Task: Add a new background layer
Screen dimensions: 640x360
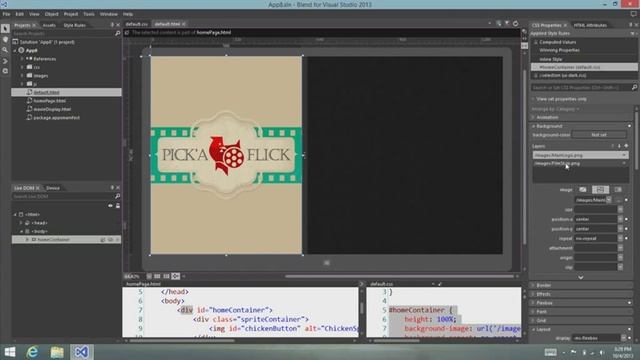Action: (x=626, y=146)
